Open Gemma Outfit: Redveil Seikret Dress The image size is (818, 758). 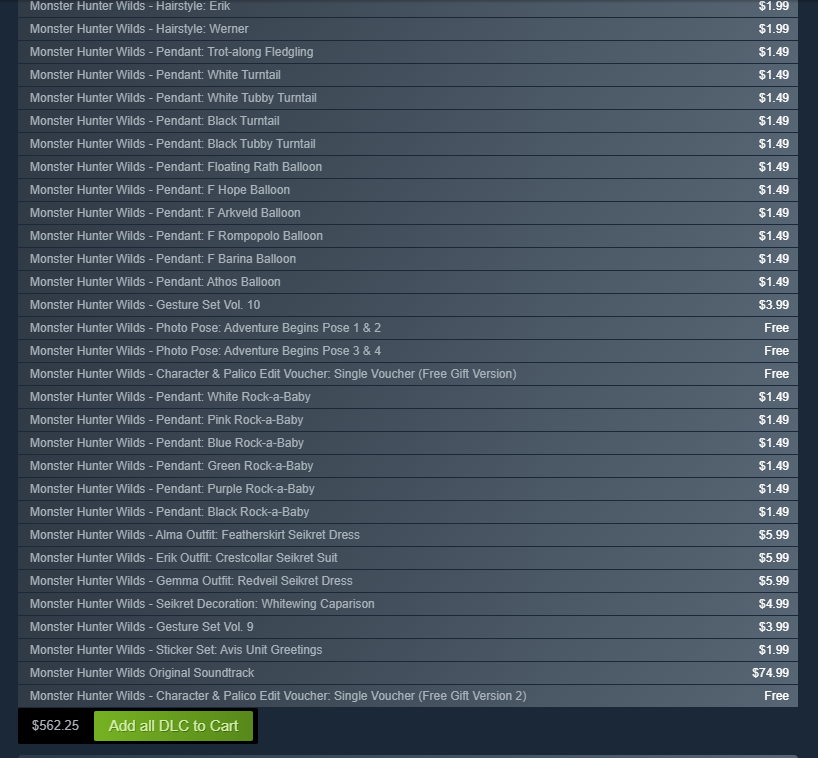[x=408, y=580]
